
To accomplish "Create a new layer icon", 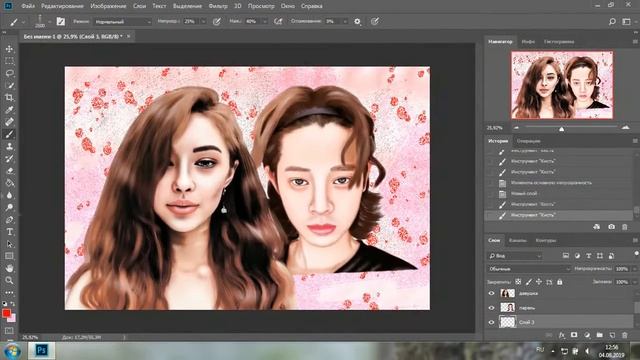I will pos(612,335).
